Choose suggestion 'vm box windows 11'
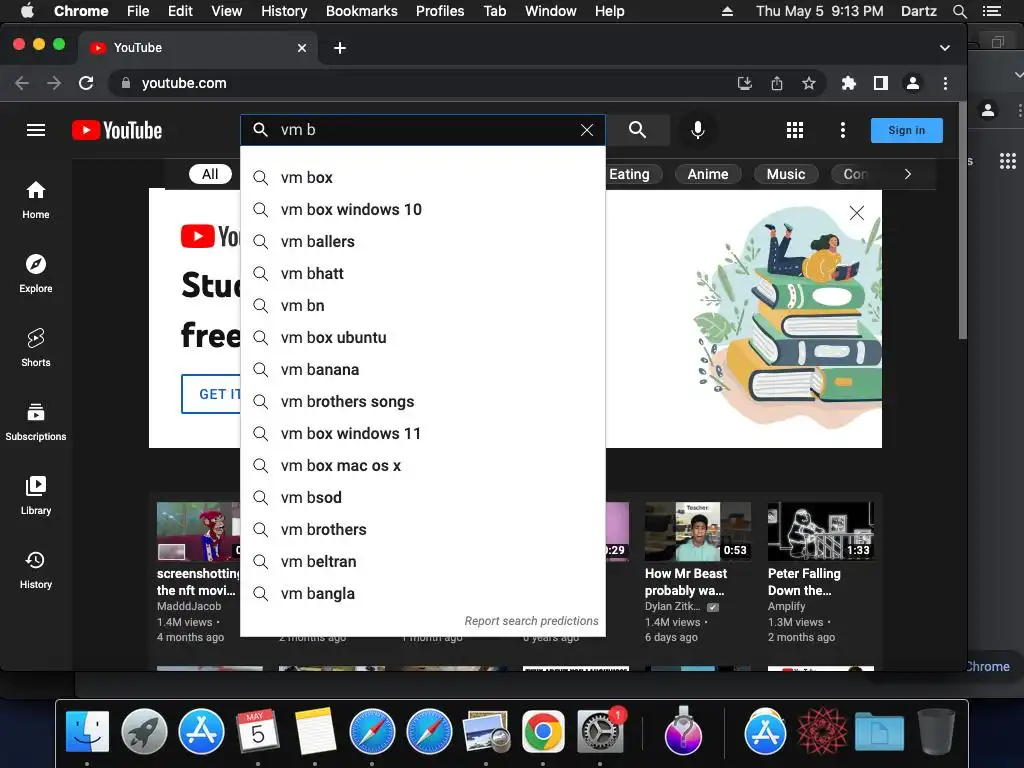Screen dimensions: 1024x768 tap(423, 434)
